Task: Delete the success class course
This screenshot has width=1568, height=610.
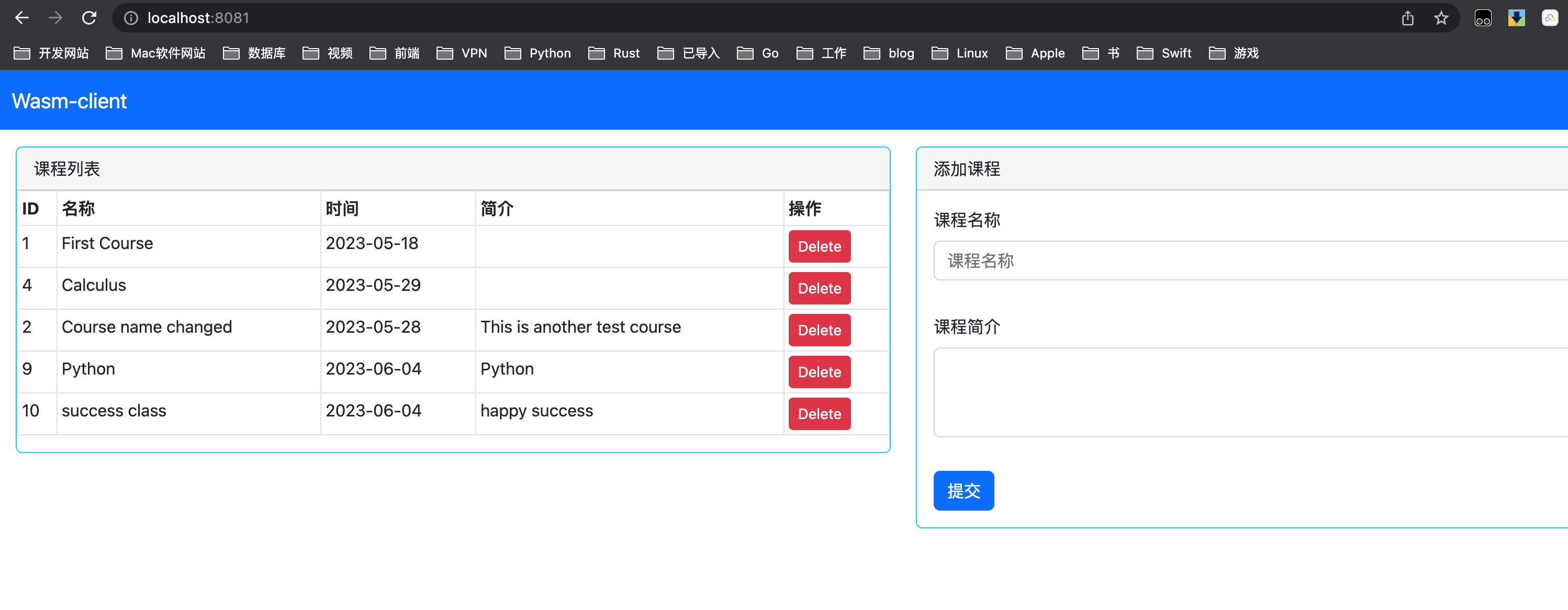Action: 819,414
